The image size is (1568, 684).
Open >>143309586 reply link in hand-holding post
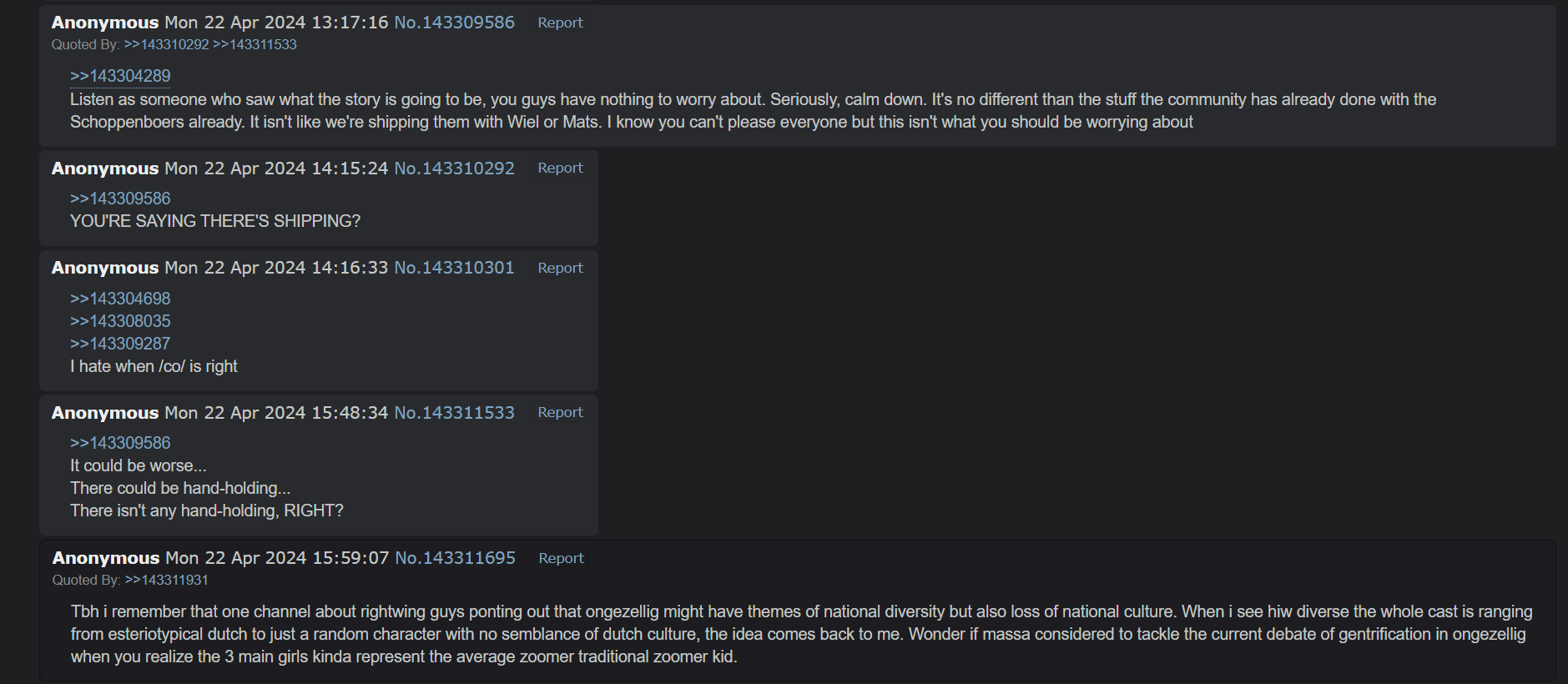120,443
